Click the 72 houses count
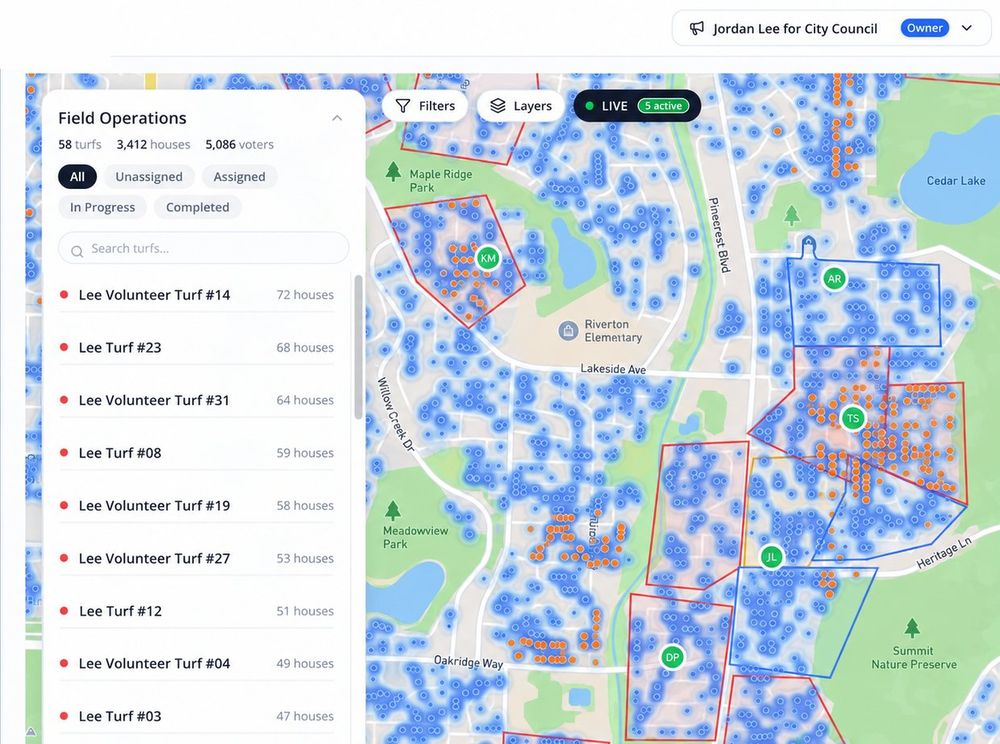Viewport: 1000px width, 744px height. (305, 295)
